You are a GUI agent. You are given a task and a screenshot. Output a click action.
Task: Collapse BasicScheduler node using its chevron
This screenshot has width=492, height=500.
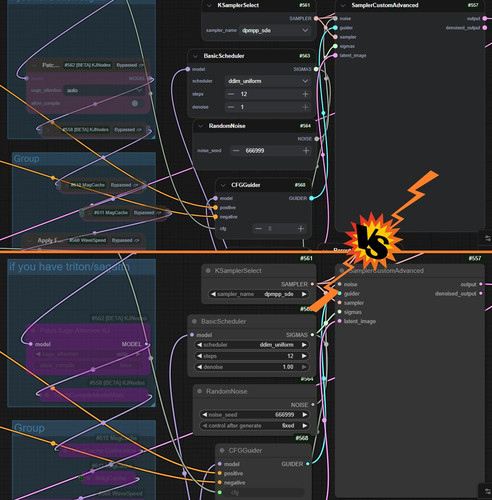point(195,56)
